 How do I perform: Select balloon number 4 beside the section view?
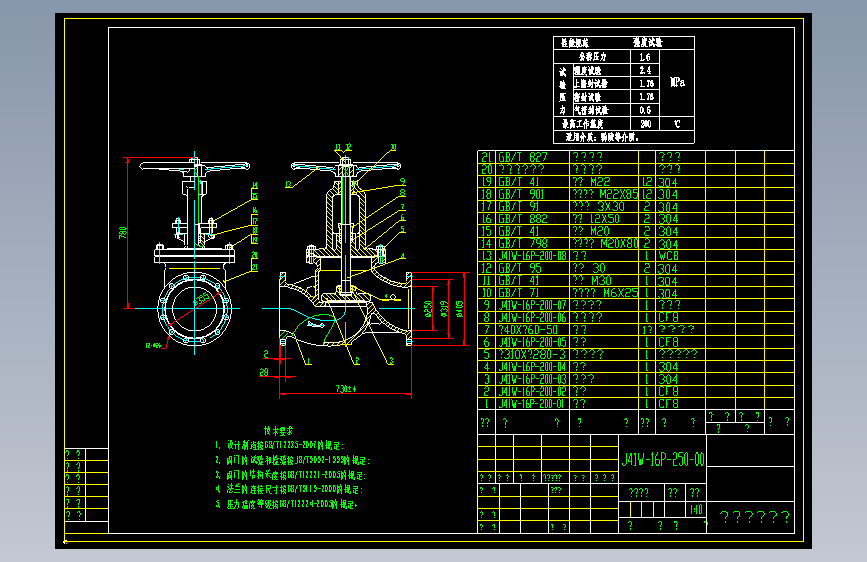(403, 256)
